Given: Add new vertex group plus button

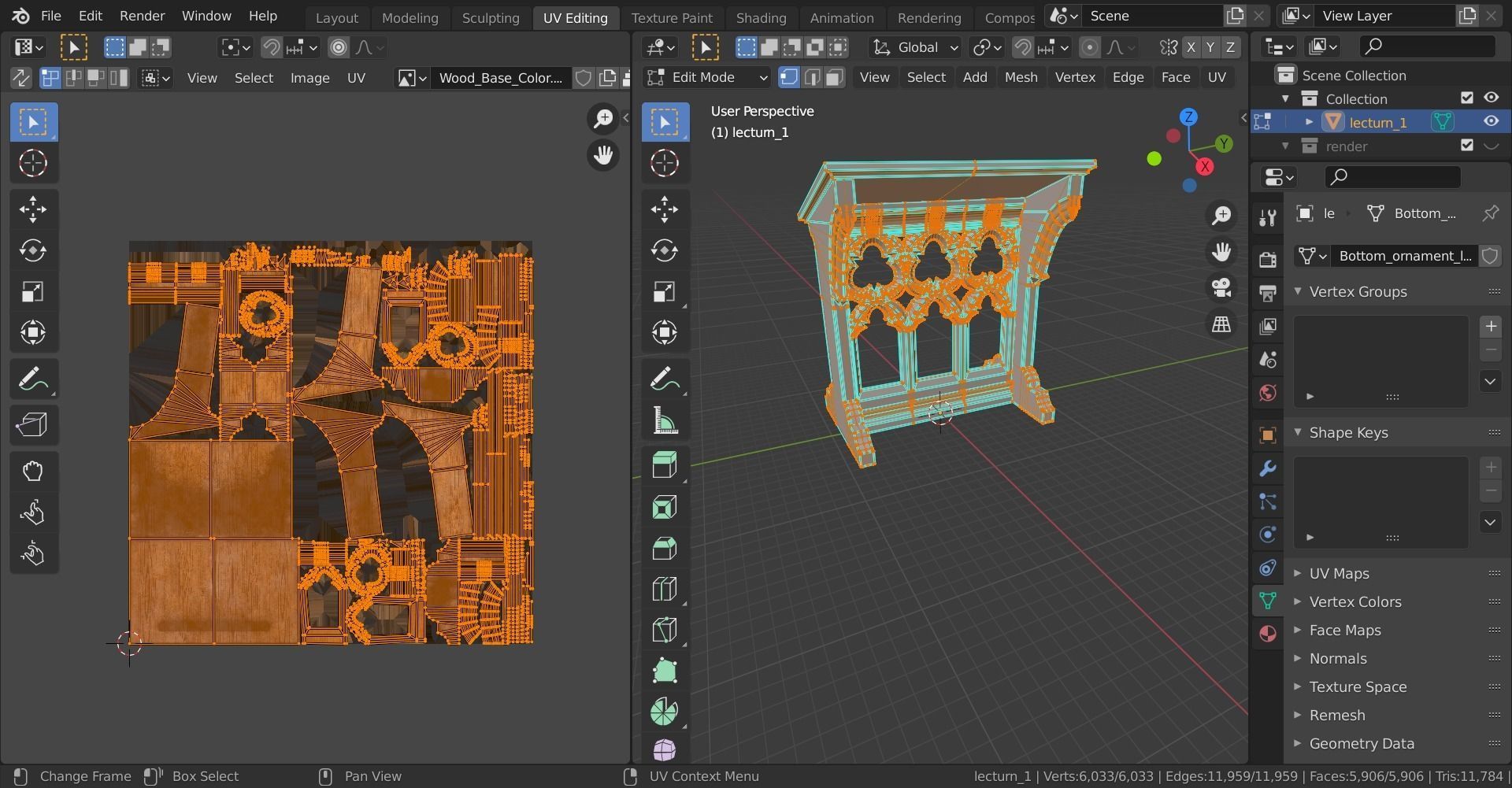Looking at the screenshot, I should click(1490, 326).
